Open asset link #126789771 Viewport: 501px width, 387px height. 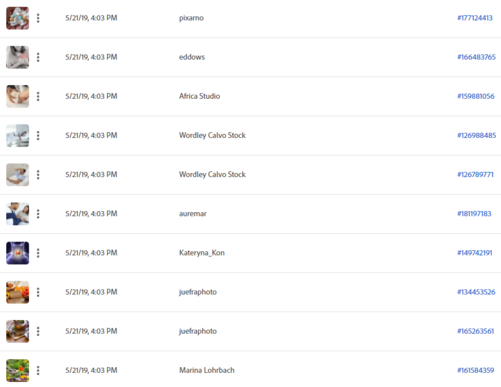click(475, 175)
